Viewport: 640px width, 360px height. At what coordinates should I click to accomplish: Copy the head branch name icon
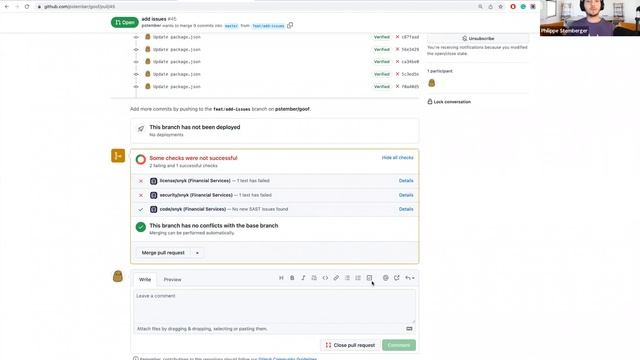[x=290, y=25]
